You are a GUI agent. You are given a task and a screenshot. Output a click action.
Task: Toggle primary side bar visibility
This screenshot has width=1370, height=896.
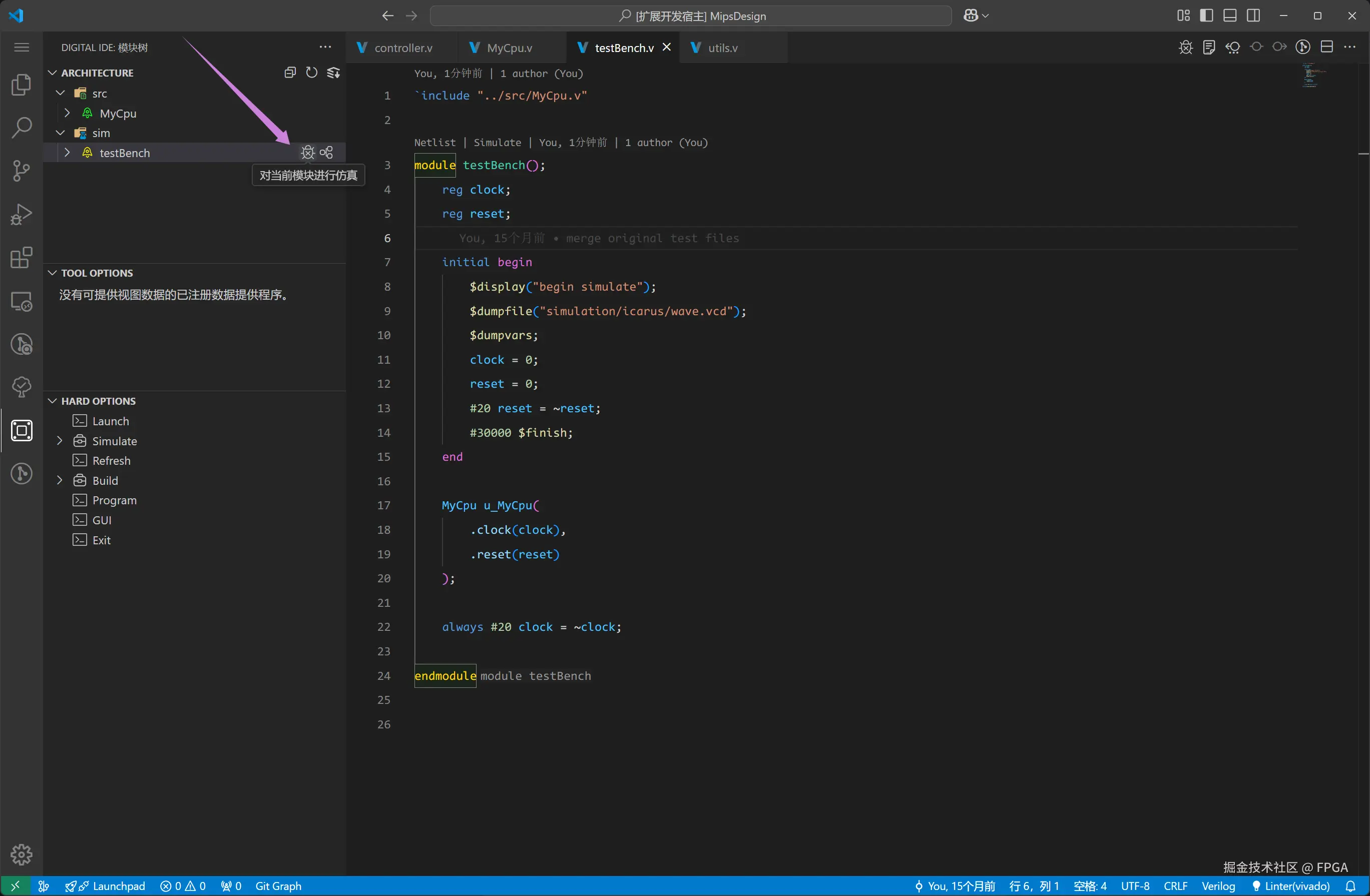pos(1206,16)
